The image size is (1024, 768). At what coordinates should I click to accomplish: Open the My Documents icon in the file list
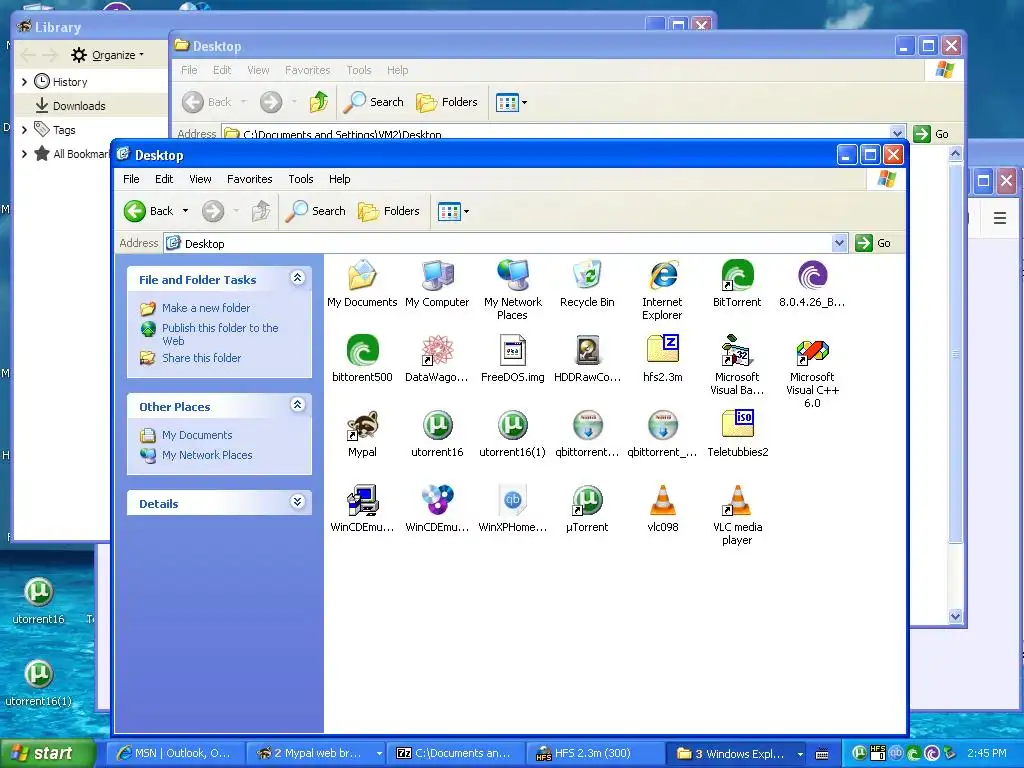[362, 276]
